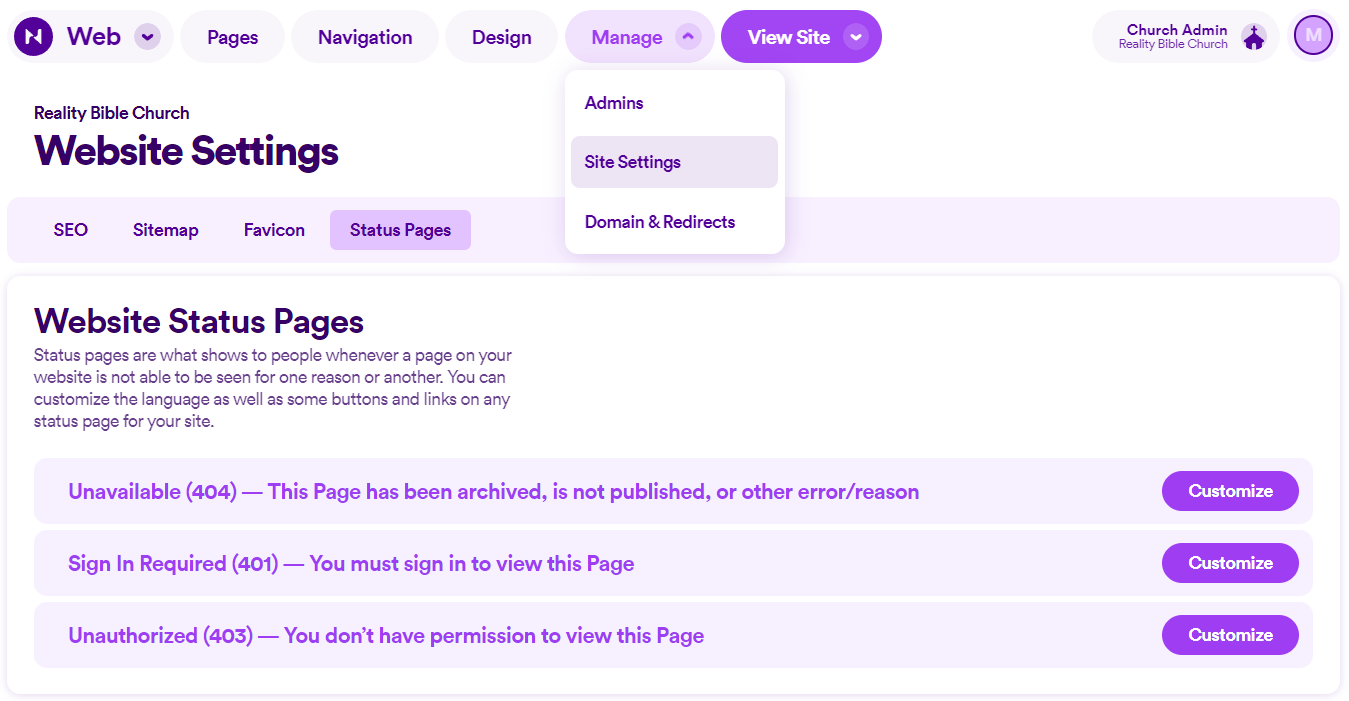Click the View Site button
This screenshot has height=701, width=1349.
[x=789, y=36]
